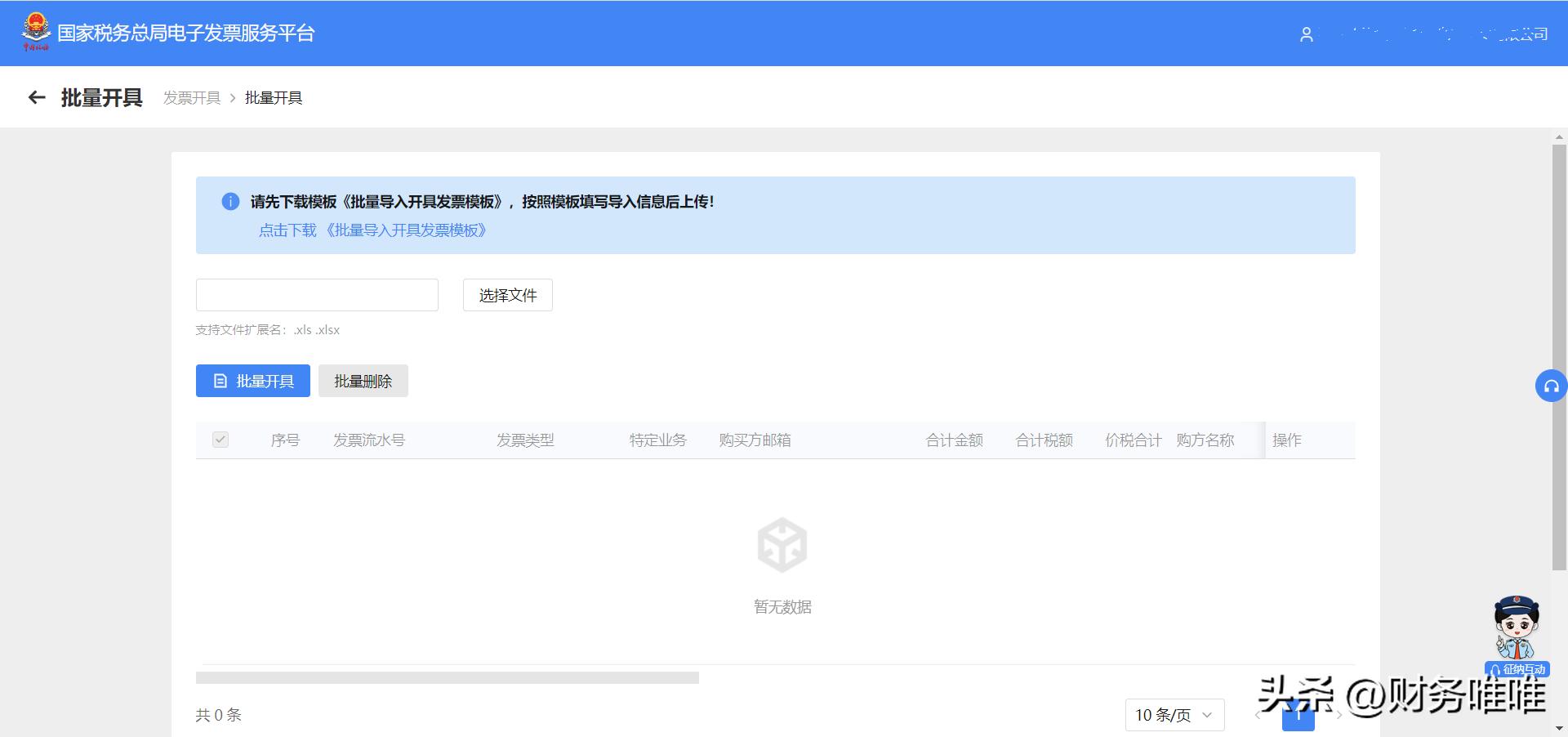The width and height of the screenshot is (1568, 737).
Task: Click the blue 批量开具 button
Action: (x=253, y=381)
